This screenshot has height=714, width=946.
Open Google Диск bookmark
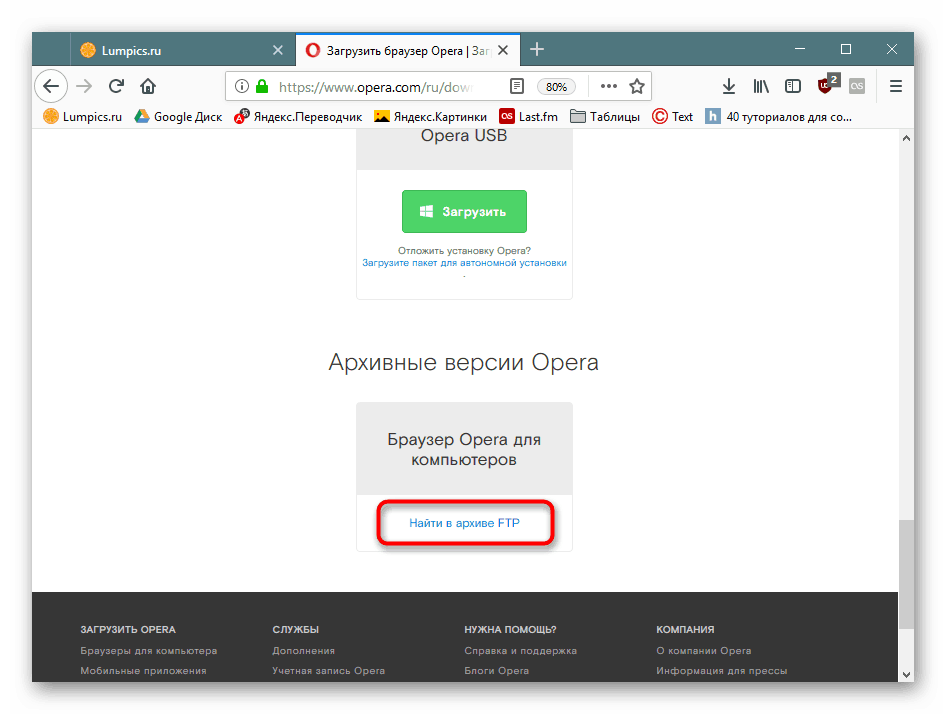click(x=178, y=116)
